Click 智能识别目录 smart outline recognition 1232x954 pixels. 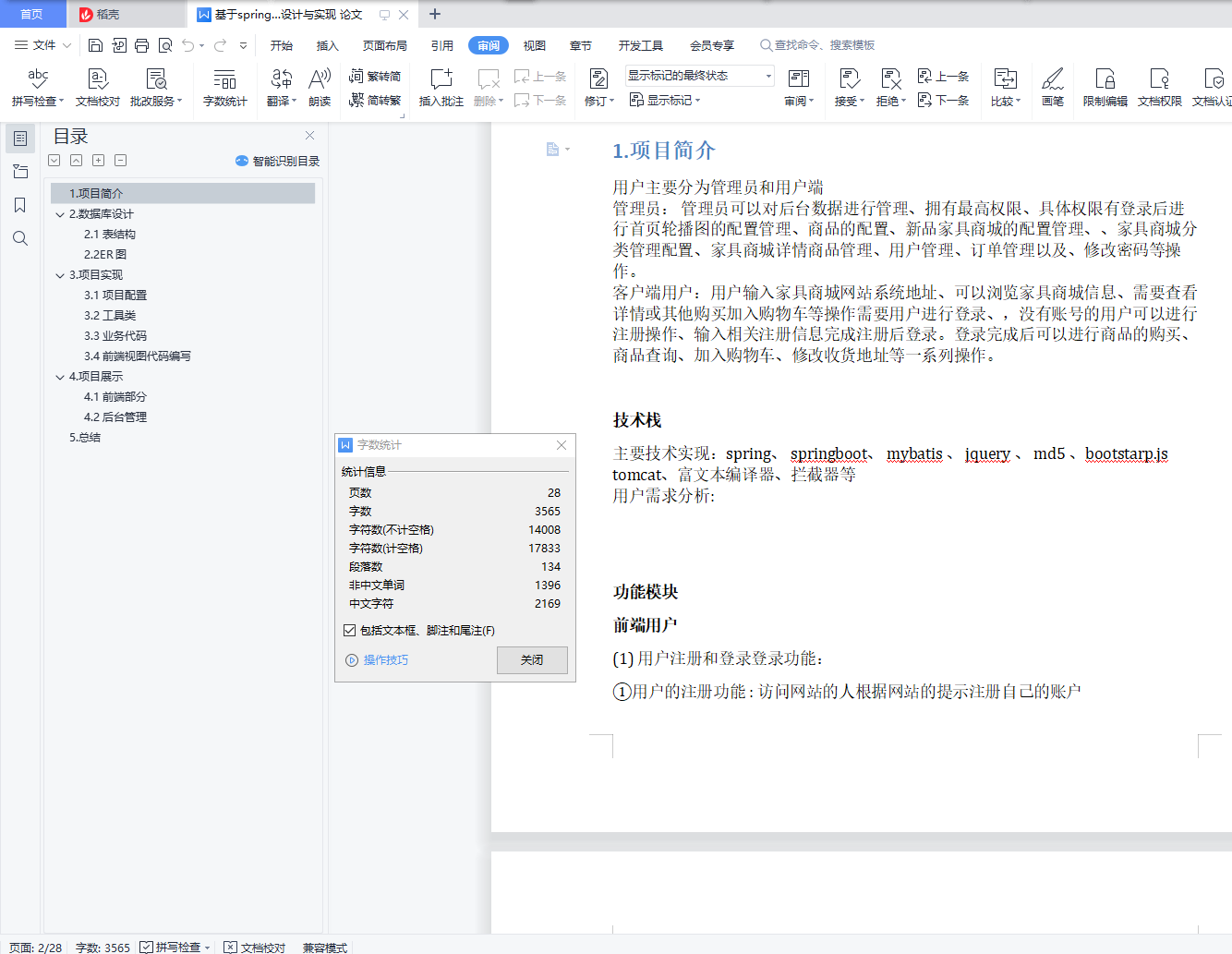(x=278, y=161)
